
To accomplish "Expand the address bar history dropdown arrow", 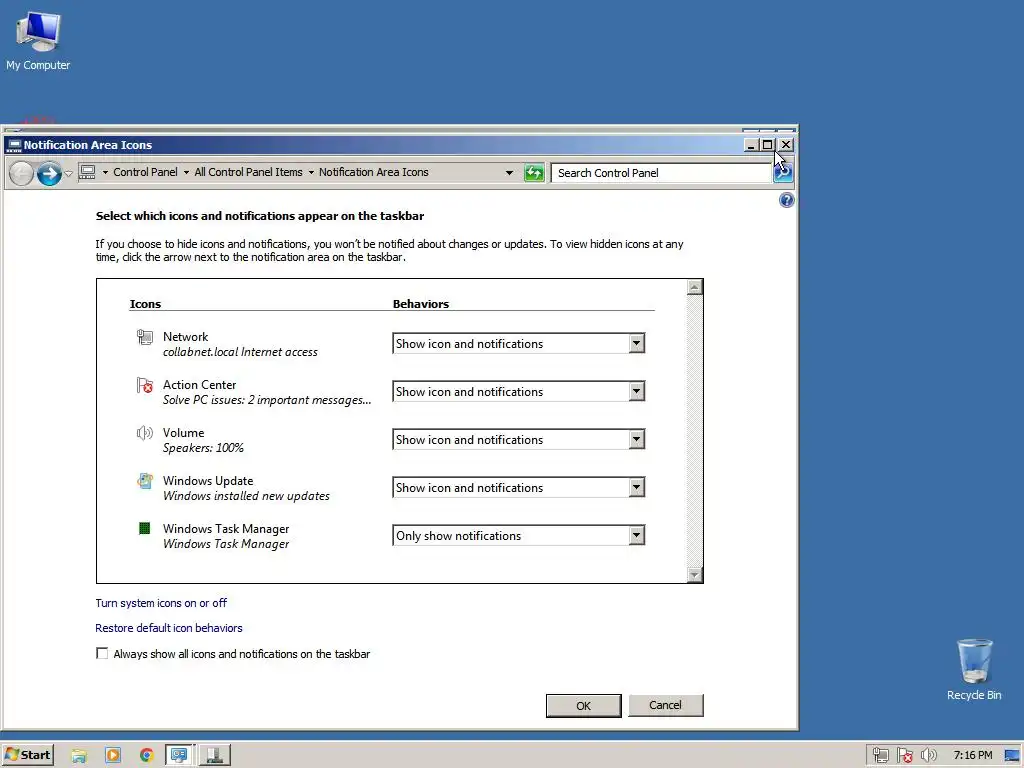I will click(509, 173).
